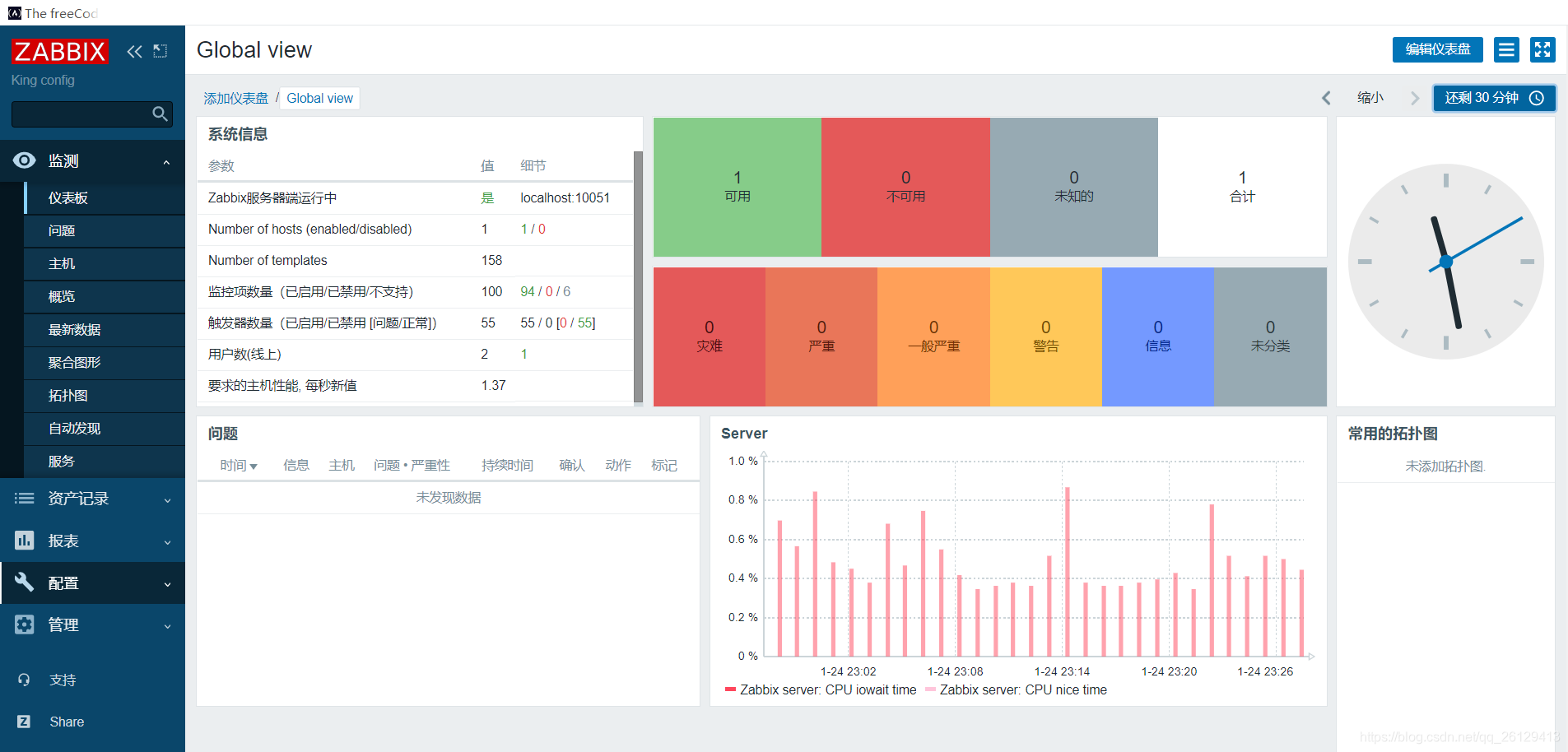This screenshot has width=1568, height=752.
Task: Open 聚合图形 in the sidebar
Action: click(x=105, y=363)
